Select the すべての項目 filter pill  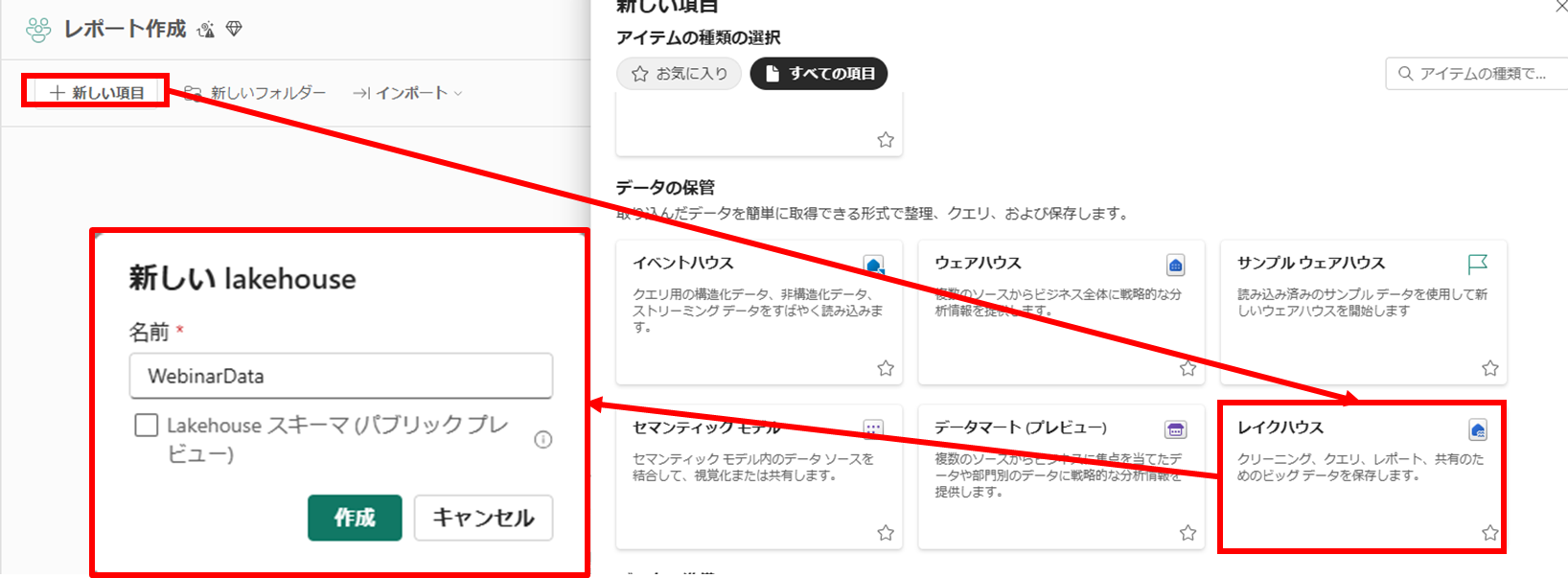[x=819, y=74]
